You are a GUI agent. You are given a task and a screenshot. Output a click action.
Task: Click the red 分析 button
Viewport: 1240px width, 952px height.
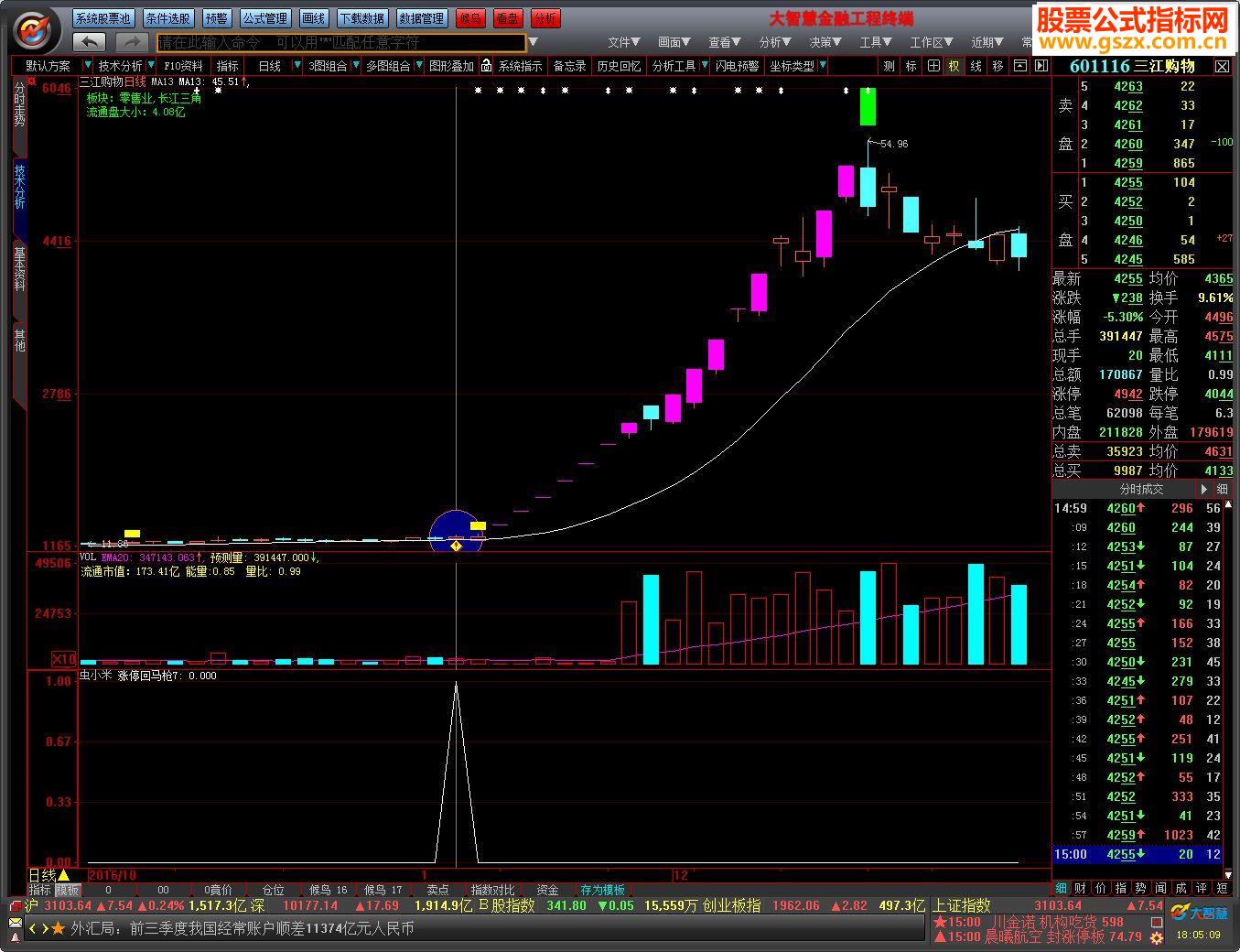545,18
